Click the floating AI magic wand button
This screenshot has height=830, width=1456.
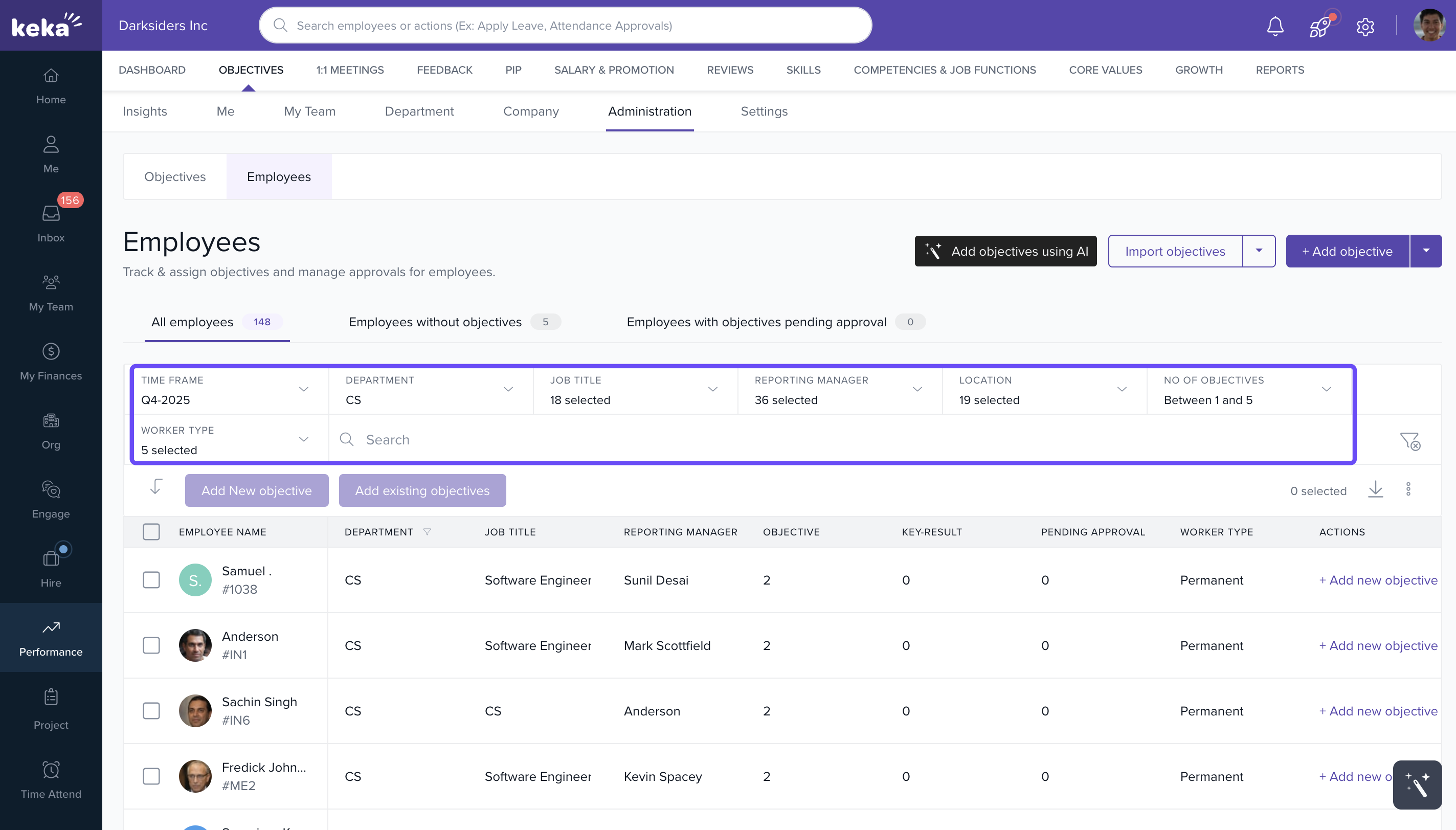(1417, 785)
